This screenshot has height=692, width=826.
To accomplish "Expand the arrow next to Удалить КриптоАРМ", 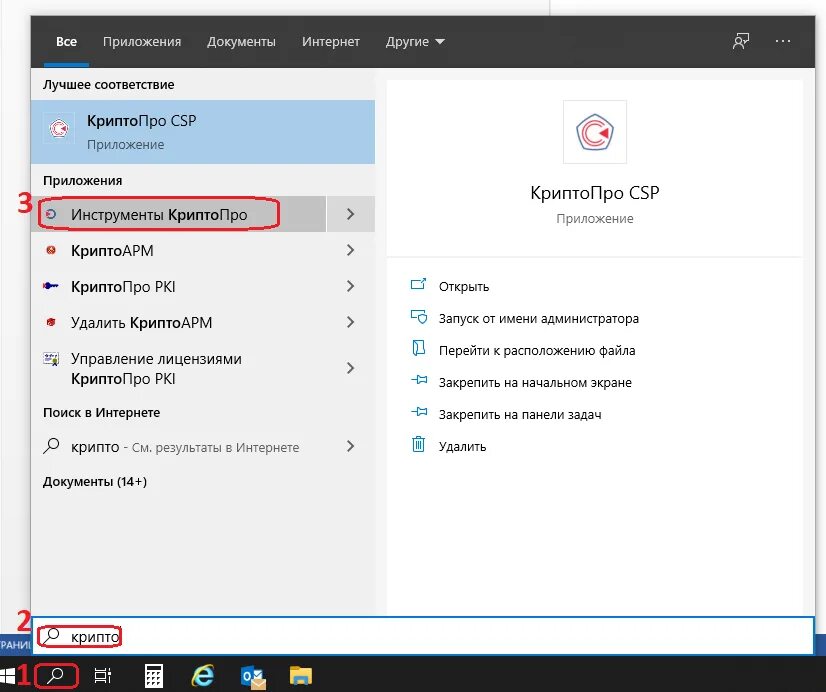I will (x=351, y=322).
